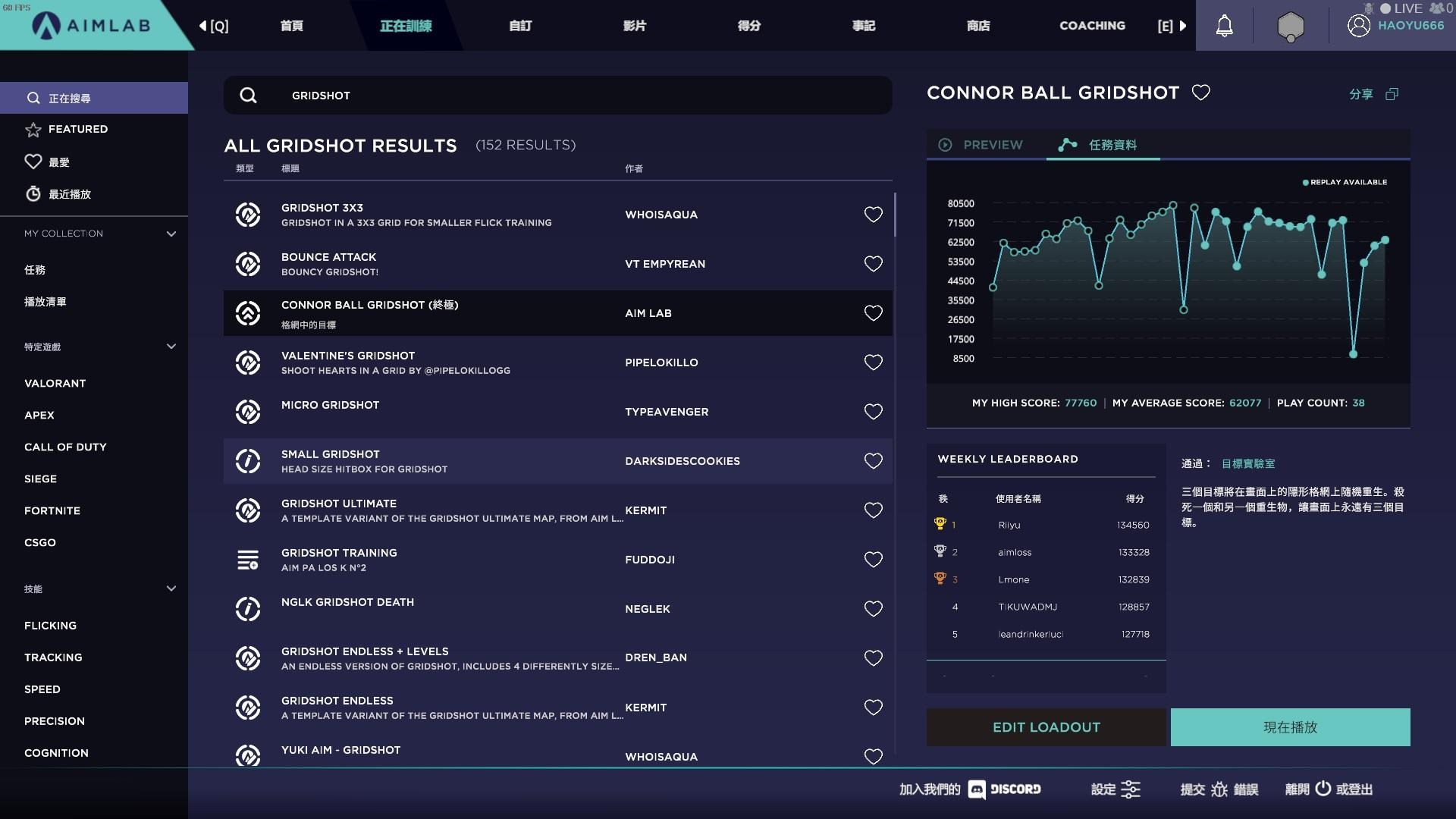Select the 任務資料 task data tab
Viewport: 1456px width, 819px height.
point(1110,144)
